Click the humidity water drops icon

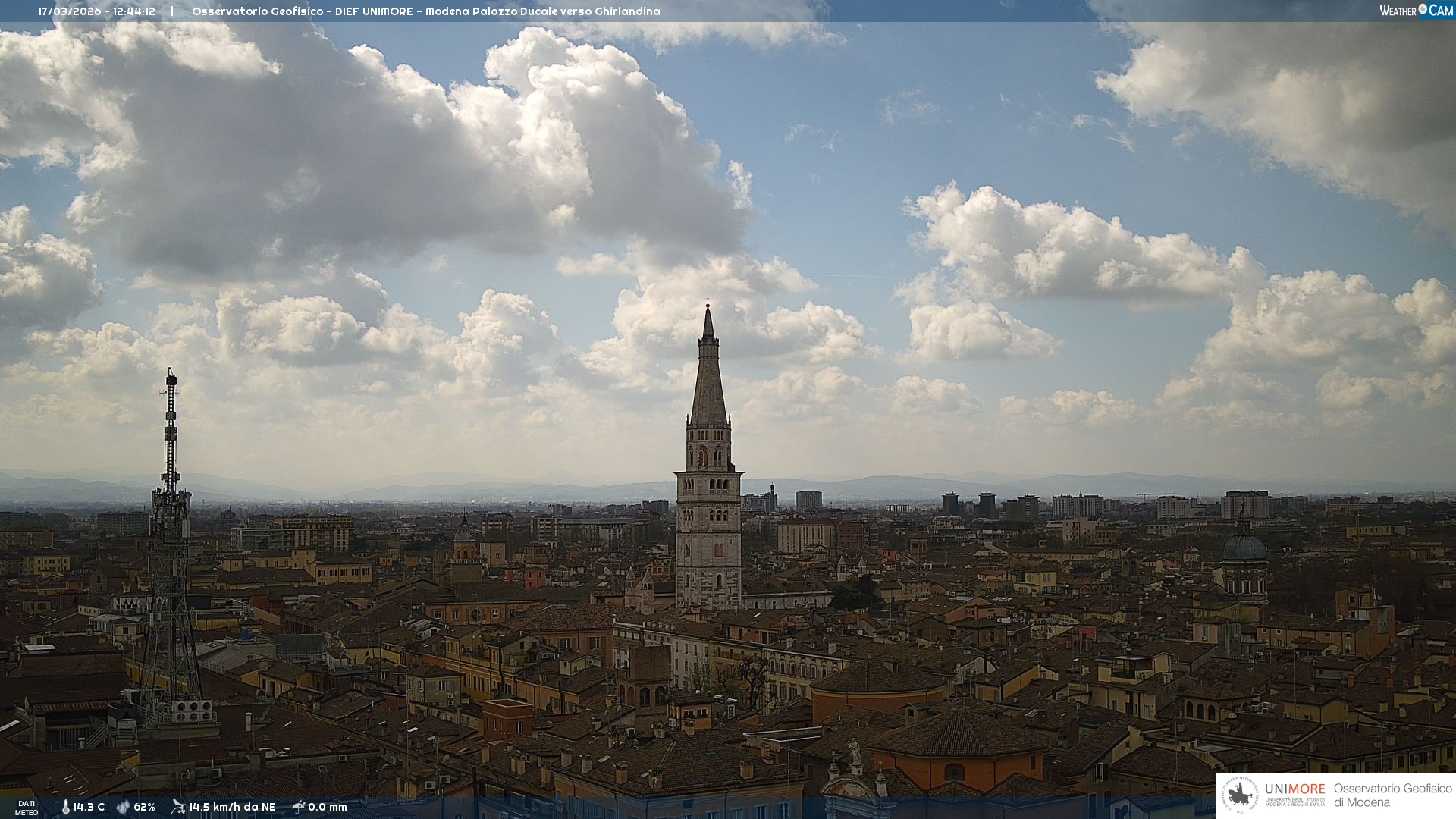[x=123, y=807]
